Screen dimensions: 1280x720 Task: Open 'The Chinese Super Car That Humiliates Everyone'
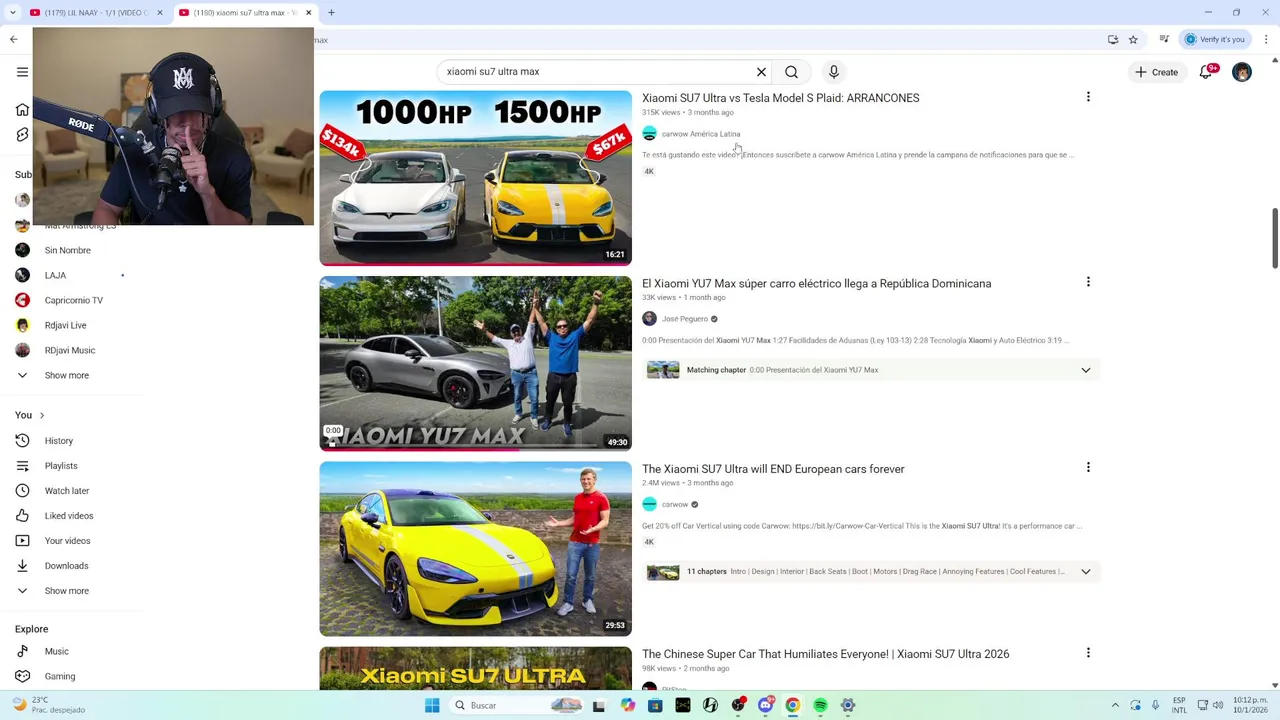tap(825, 654)
